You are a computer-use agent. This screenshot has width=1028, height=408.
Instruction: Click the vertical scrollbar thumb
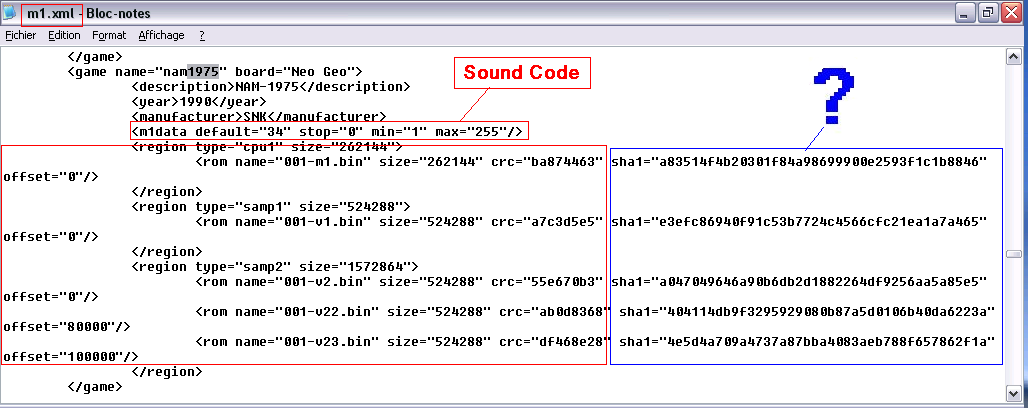[x=1013, y=254]
